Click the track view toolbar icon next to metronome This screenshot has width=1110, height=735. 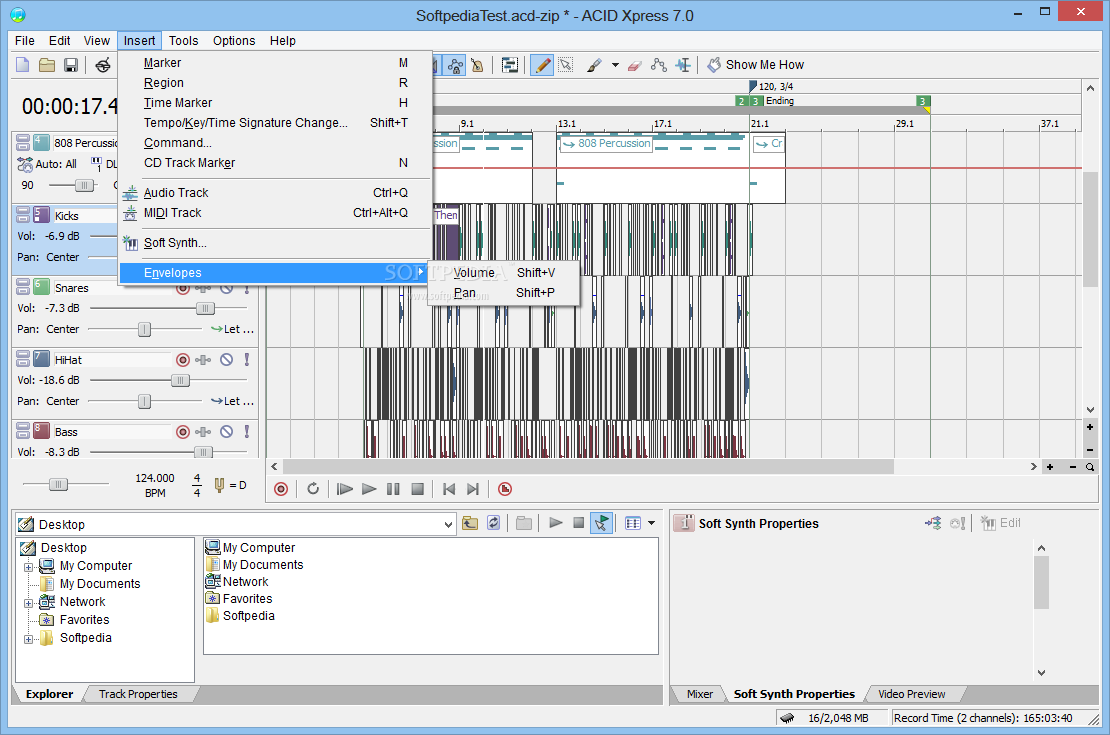pyautogui.click(x=510, y=65)
